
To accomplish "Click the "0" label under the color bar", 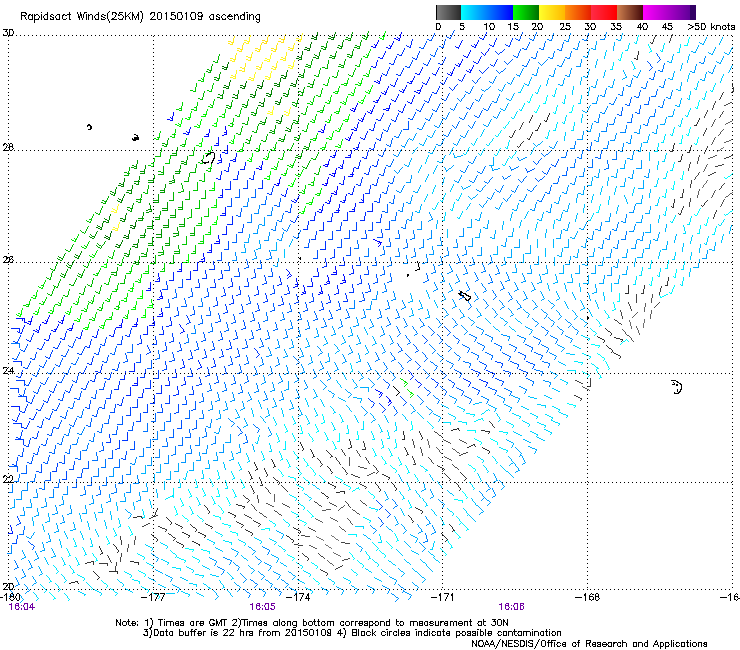I will [438, 27].
